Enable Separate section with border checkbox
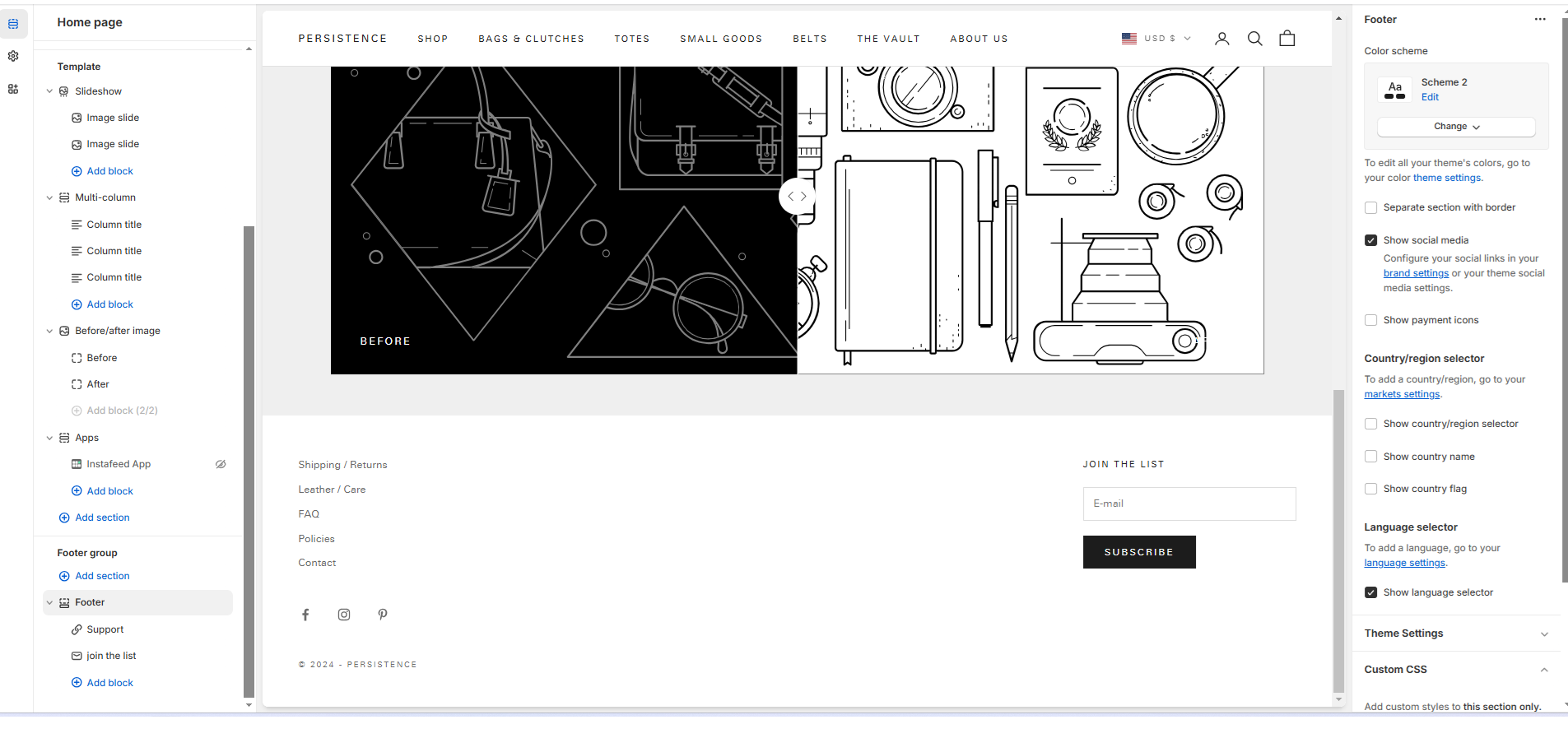This screenshot has width=1568, height=752. click(x=1370, y=207)
